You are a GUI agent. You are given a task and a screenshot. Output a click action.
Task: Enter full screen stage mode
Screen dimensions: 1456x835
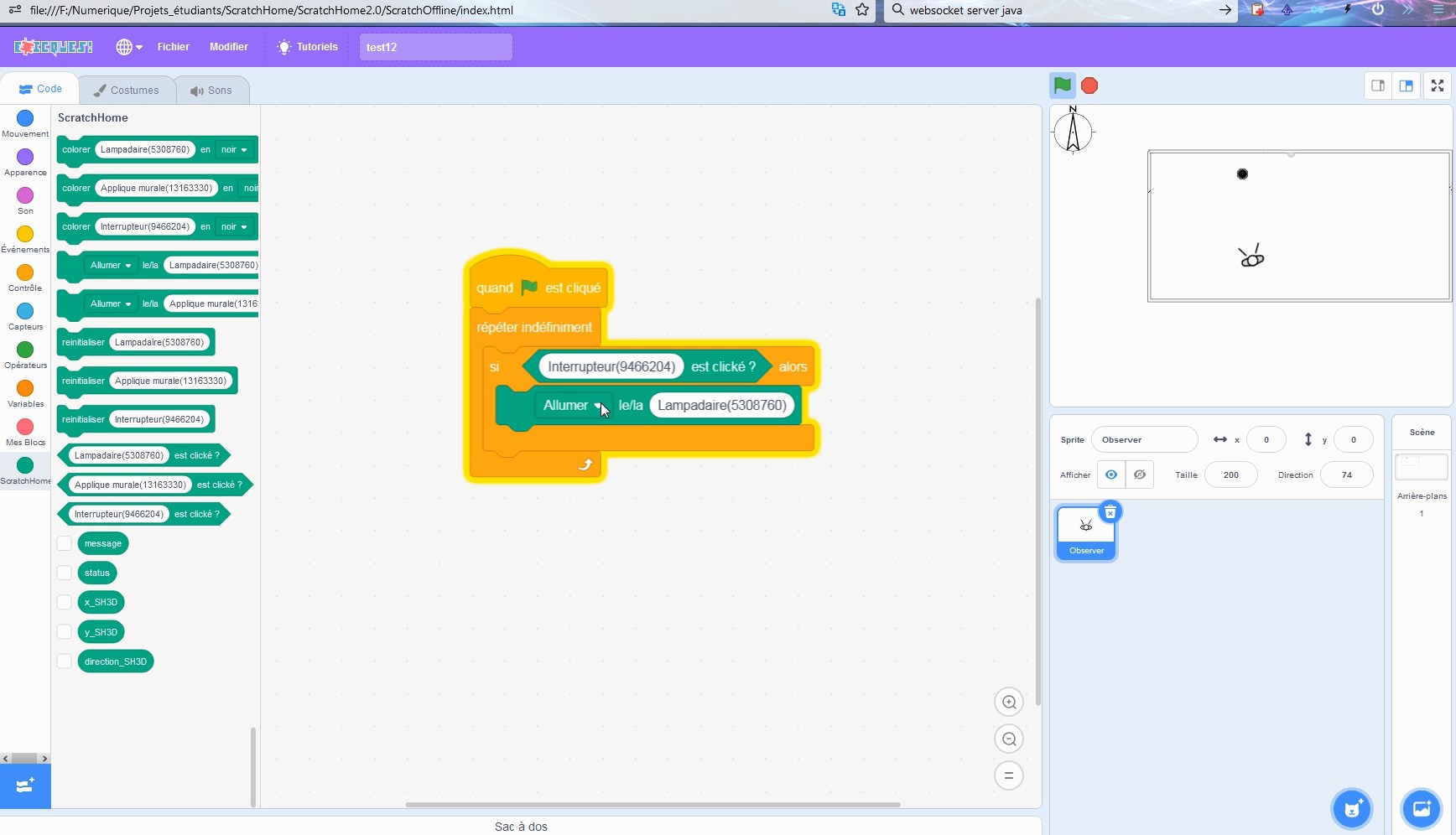click(1437, 86)
